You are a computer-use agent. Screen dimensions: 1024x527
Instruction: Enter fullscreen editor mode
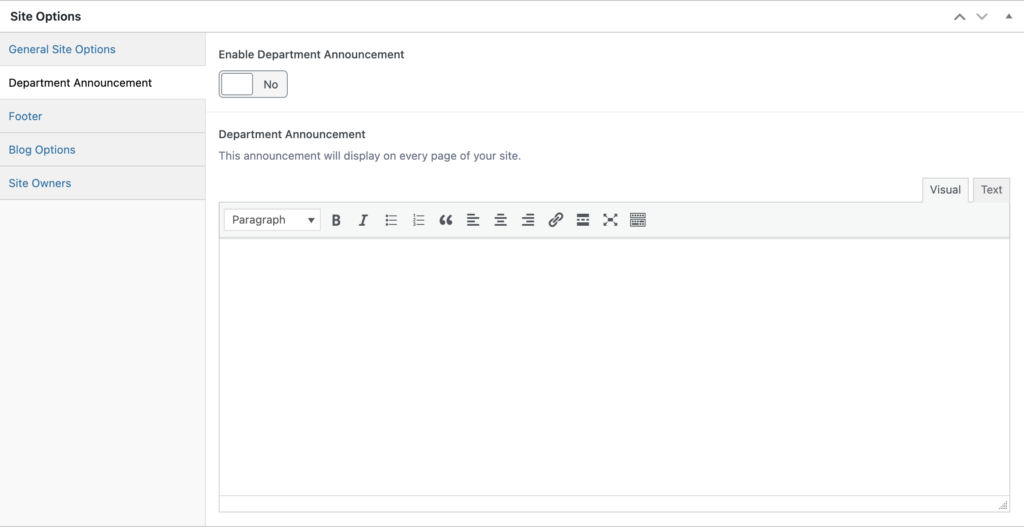(x=610, y=220)
